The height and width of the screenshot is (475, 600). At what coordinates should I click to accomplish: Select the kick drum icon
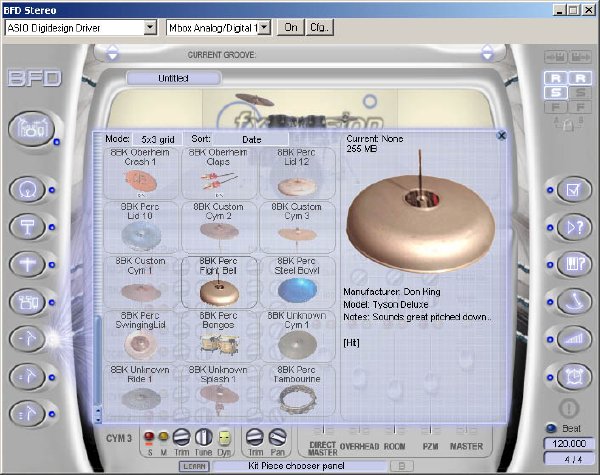pyautogui.click(x=28, y=189)
